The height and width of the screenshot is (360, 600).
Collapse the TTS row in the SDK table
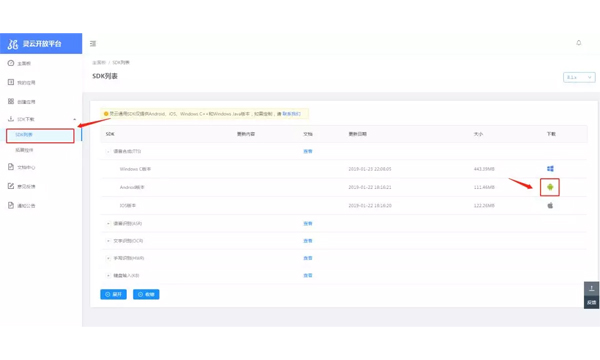coord(108,151)
